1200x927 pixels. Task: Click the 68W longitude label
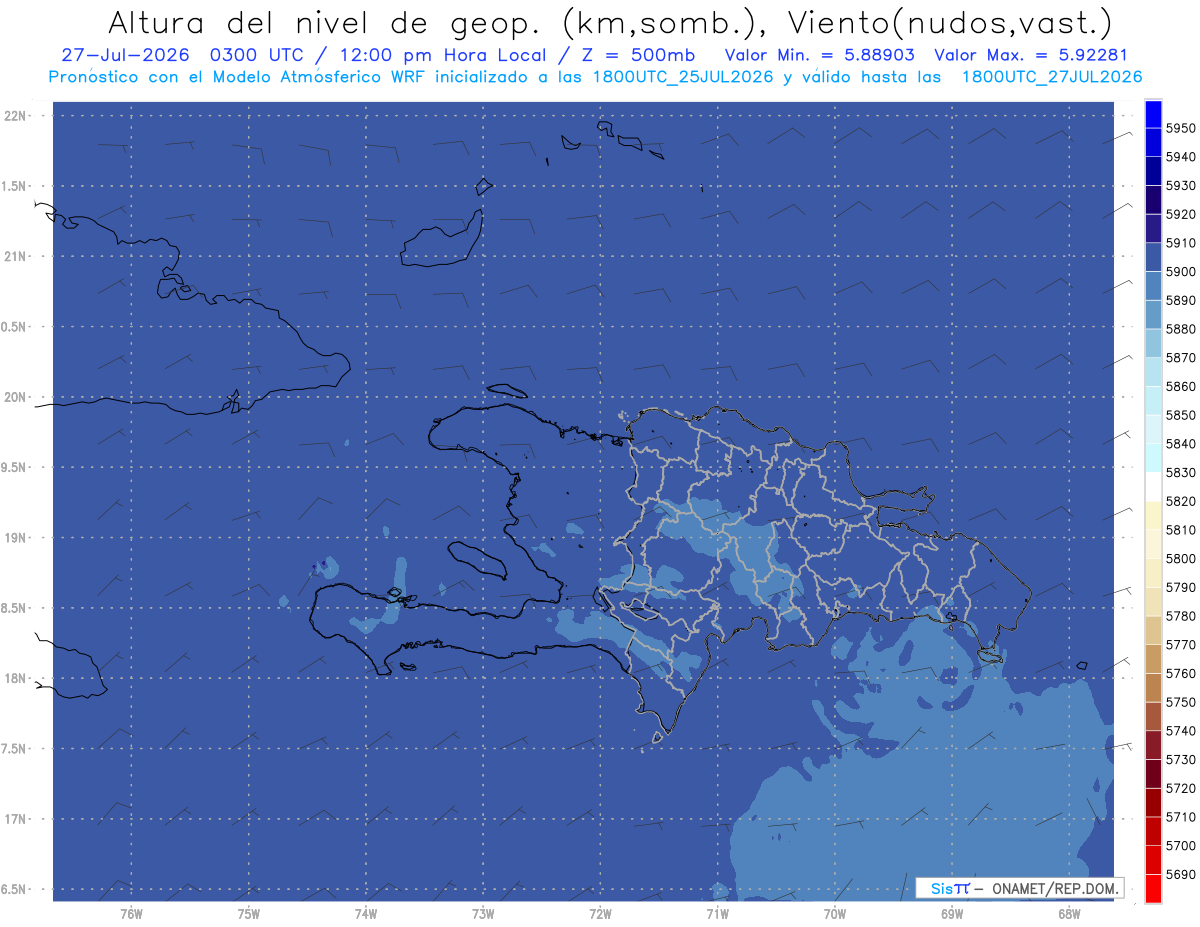click(1069, 914)
